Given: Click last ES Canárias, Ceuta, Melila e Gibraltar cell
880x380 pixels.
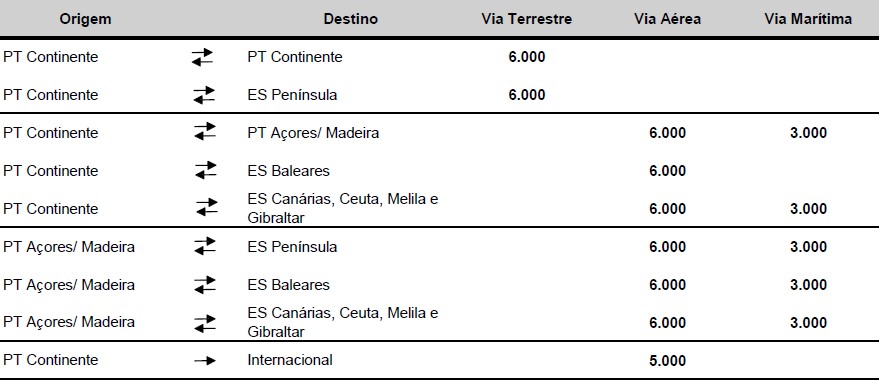Looking at the screenshot, I should 343,322.
